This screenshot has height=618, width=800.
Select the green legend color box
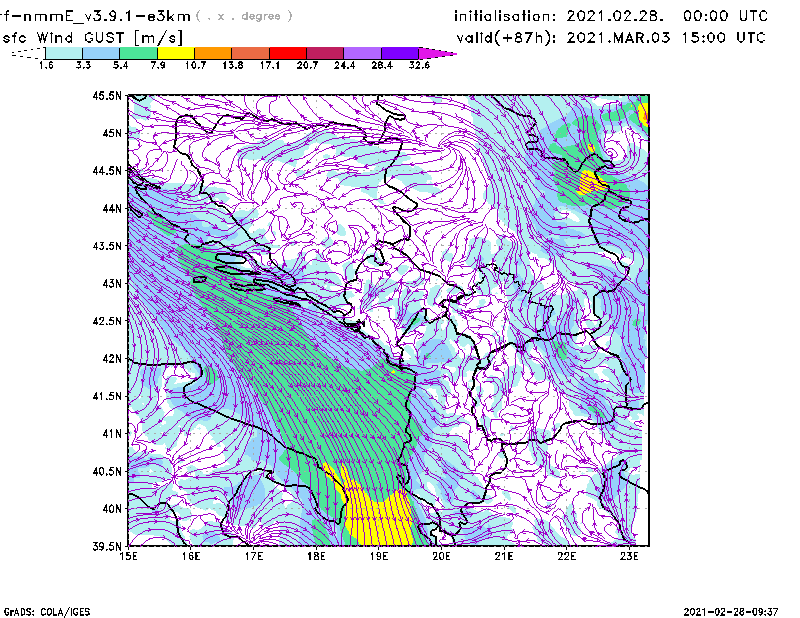138,53
